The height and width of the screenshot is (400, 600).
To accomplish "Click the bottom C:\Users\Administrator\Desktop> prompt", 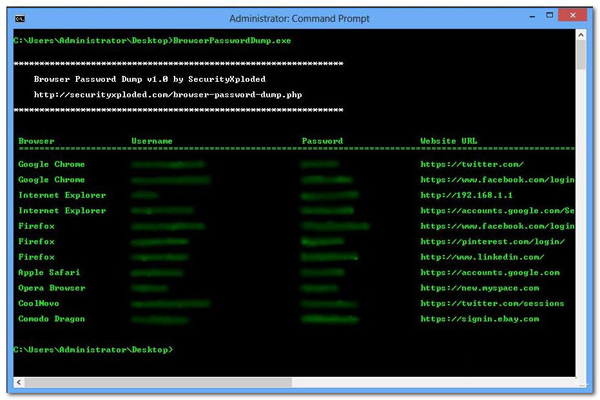I will [93, 350].
